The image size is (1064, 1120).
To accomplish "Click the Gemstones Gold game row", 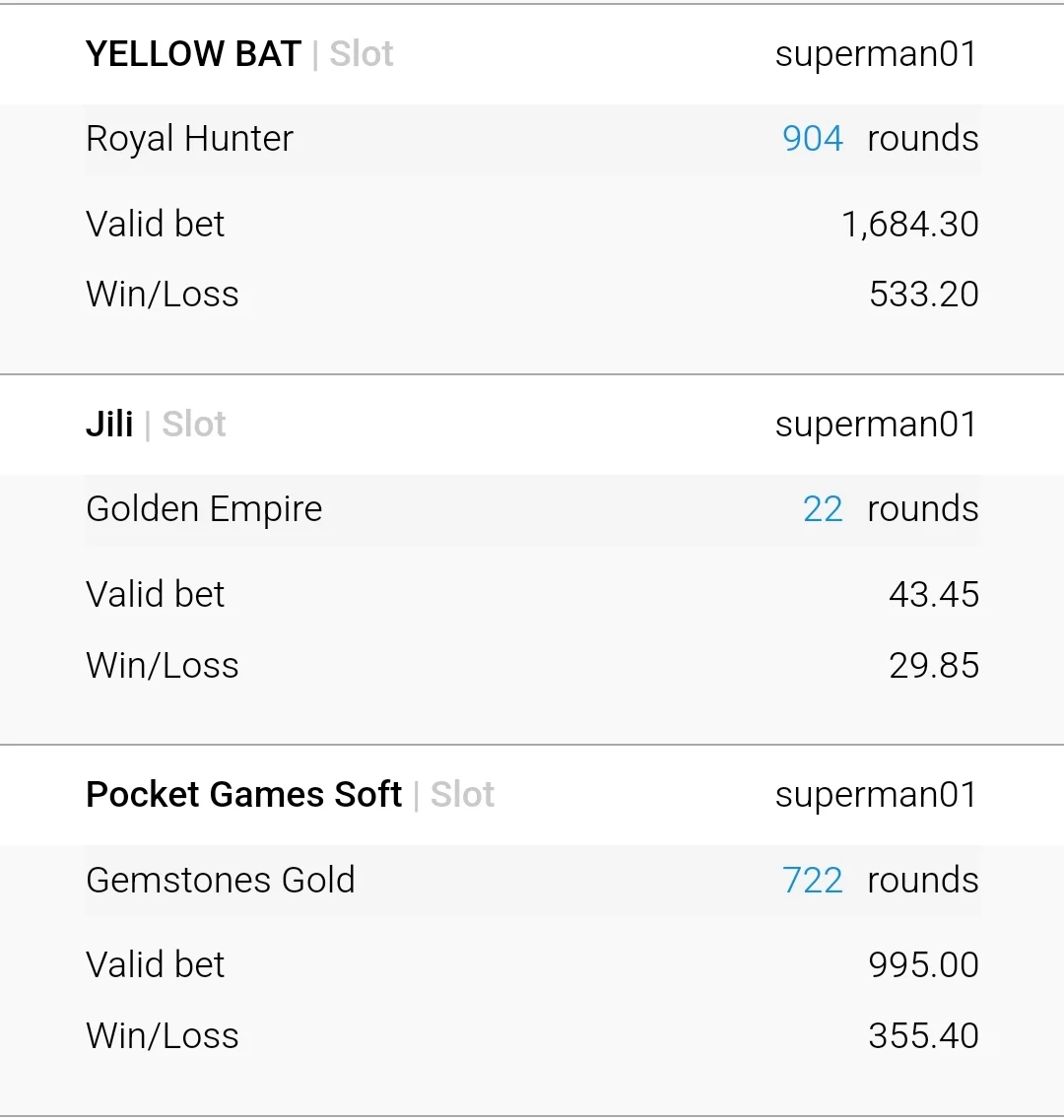I will 532,880.
